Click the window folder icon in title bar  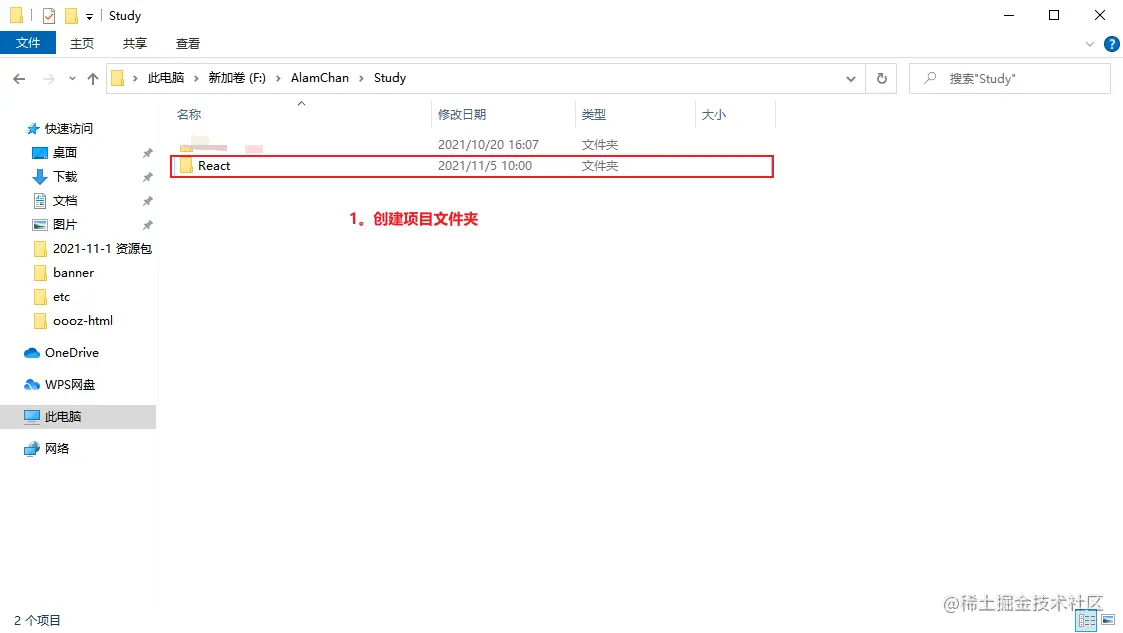tap(16, 16)
